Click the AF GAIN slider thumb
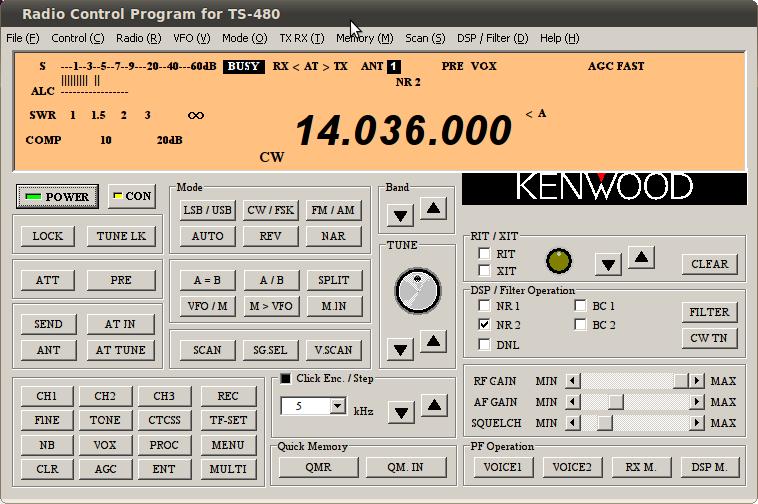 point(615,402)
